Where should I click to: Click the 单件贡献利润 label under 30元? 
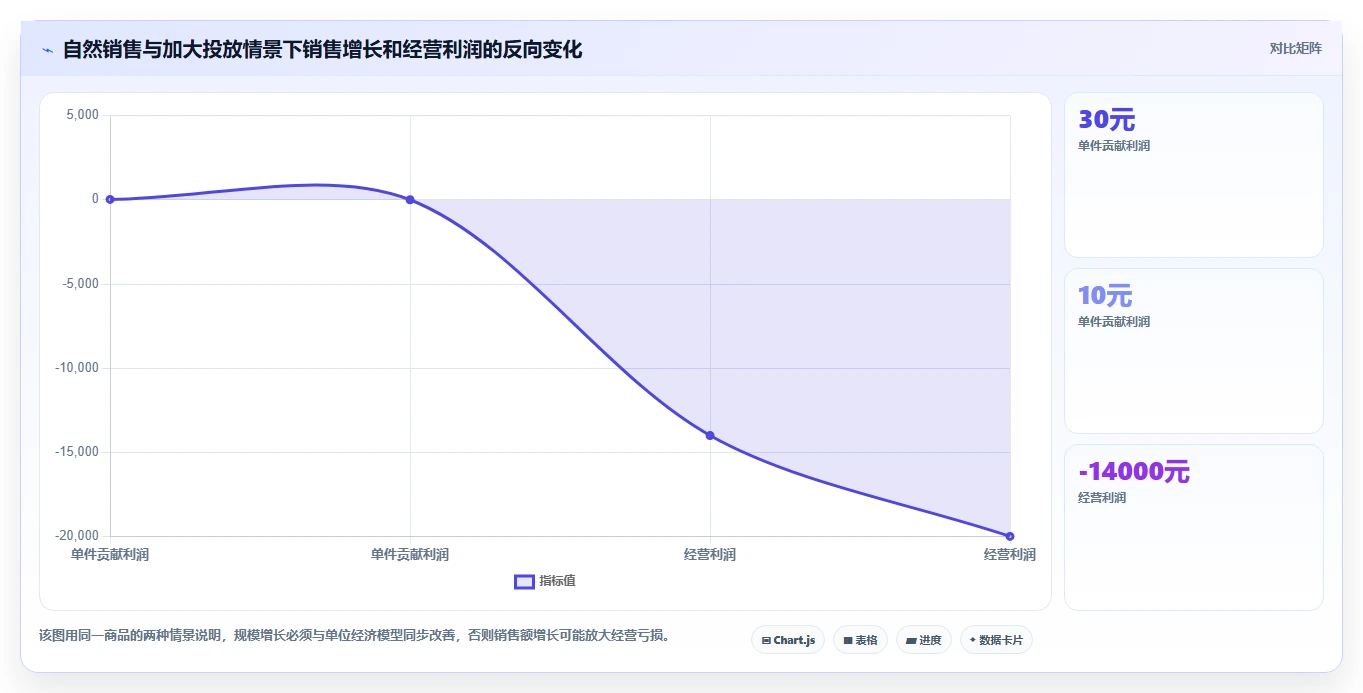(1114, 146)
